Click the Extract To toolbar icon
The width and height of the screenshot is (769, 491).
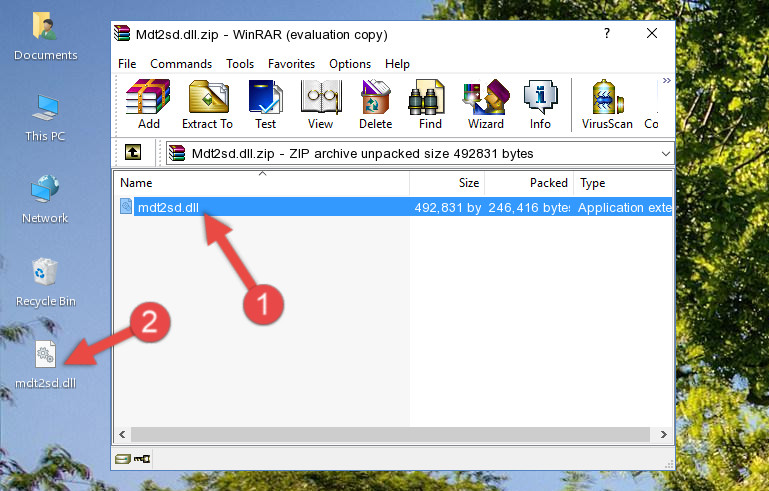pos(207,104)
